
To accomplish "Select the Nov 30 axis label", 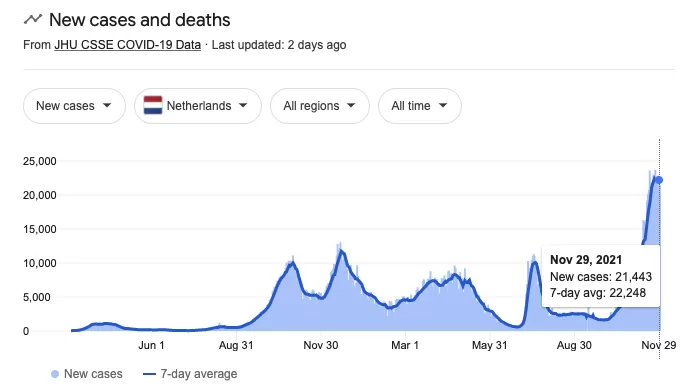I will (x=321, y=345).
